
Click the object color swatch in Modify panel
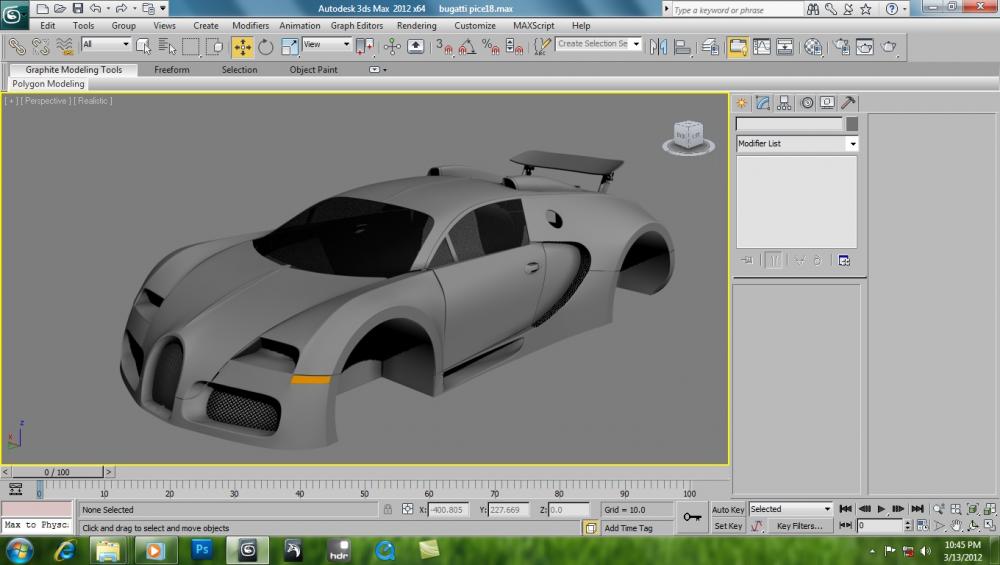click(851, 124)
